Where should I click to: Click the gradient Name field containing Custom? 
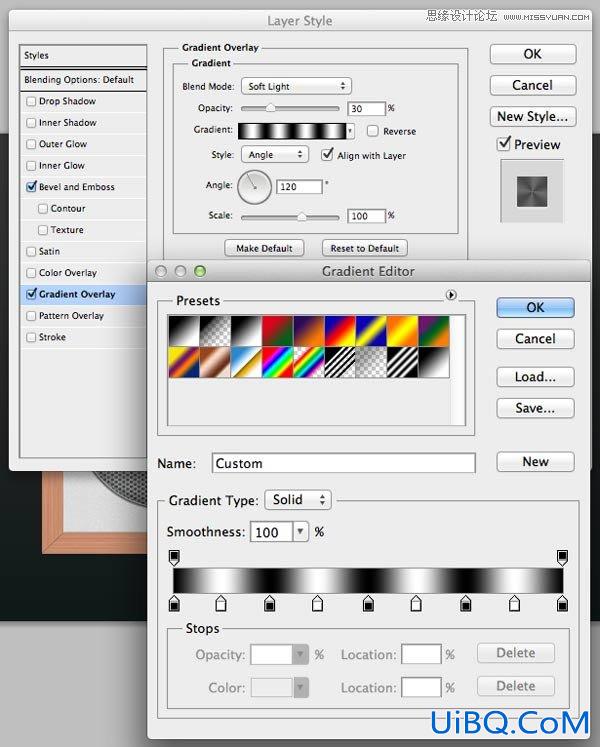(x=344, y=463)
